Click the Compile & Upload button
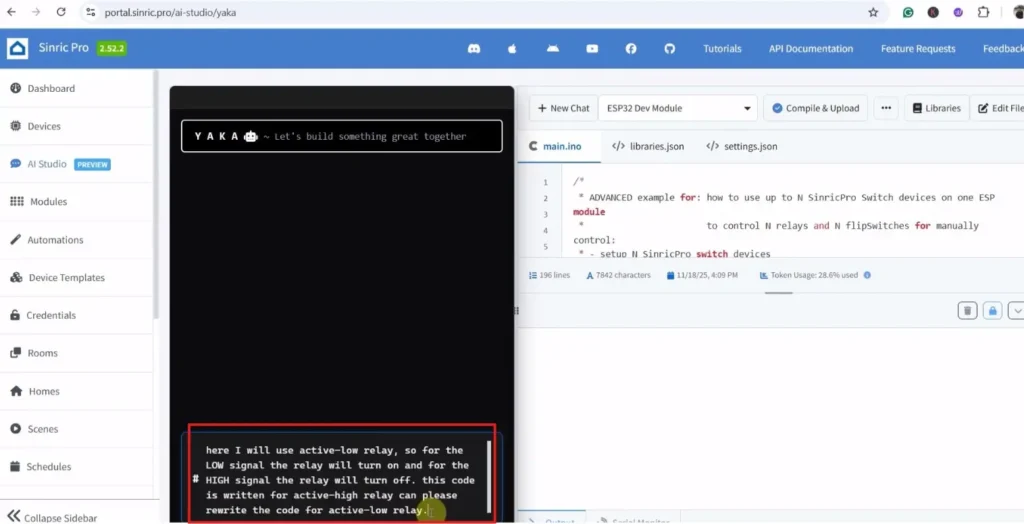The height and width of the screenshot is (524, 1024). [815, 108]
